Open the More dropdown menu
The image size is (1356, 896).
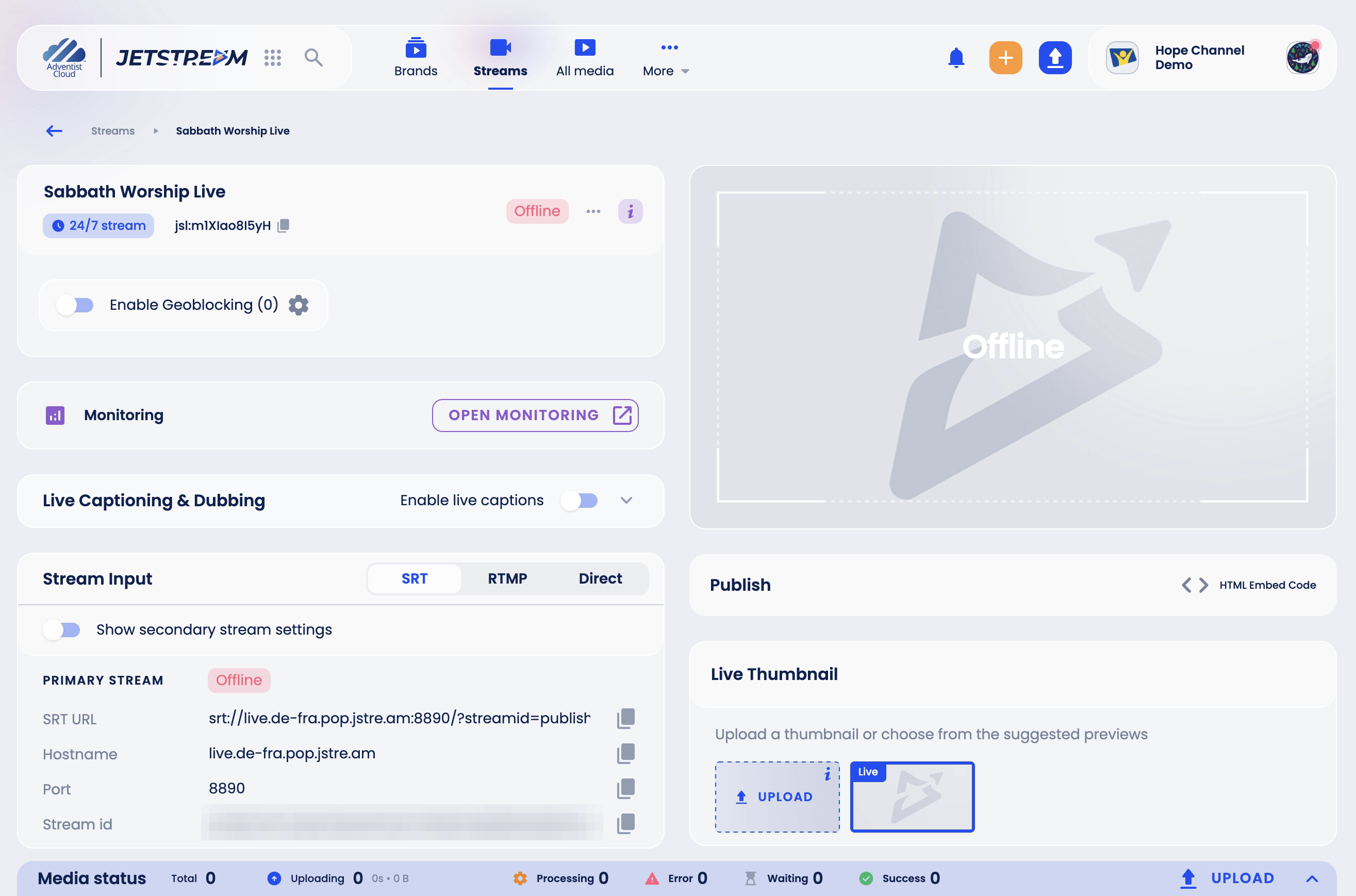666,59
